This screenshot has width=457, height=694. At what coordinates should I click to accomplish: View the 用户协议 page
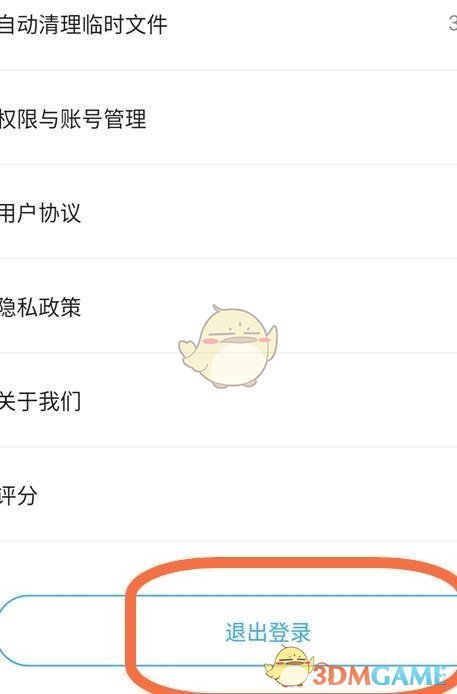(228, 212)
